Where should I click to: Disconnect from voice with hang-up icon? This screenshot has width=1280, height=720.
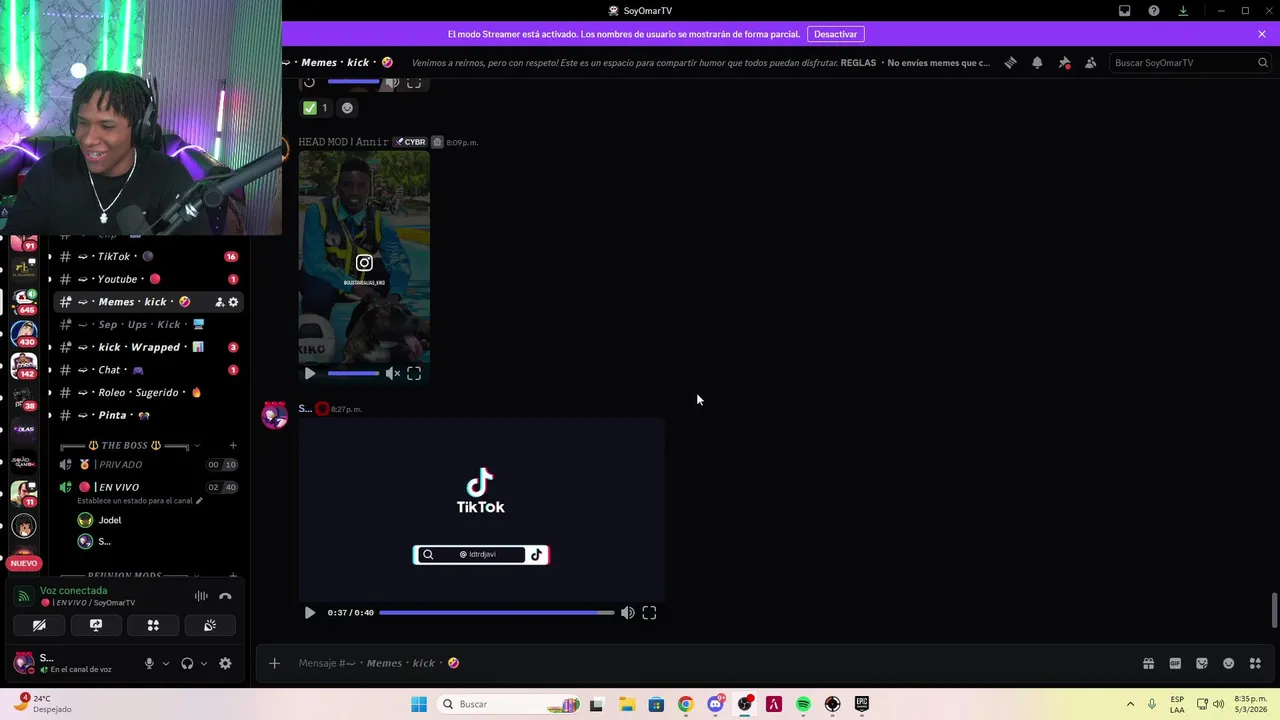[225, 596]
